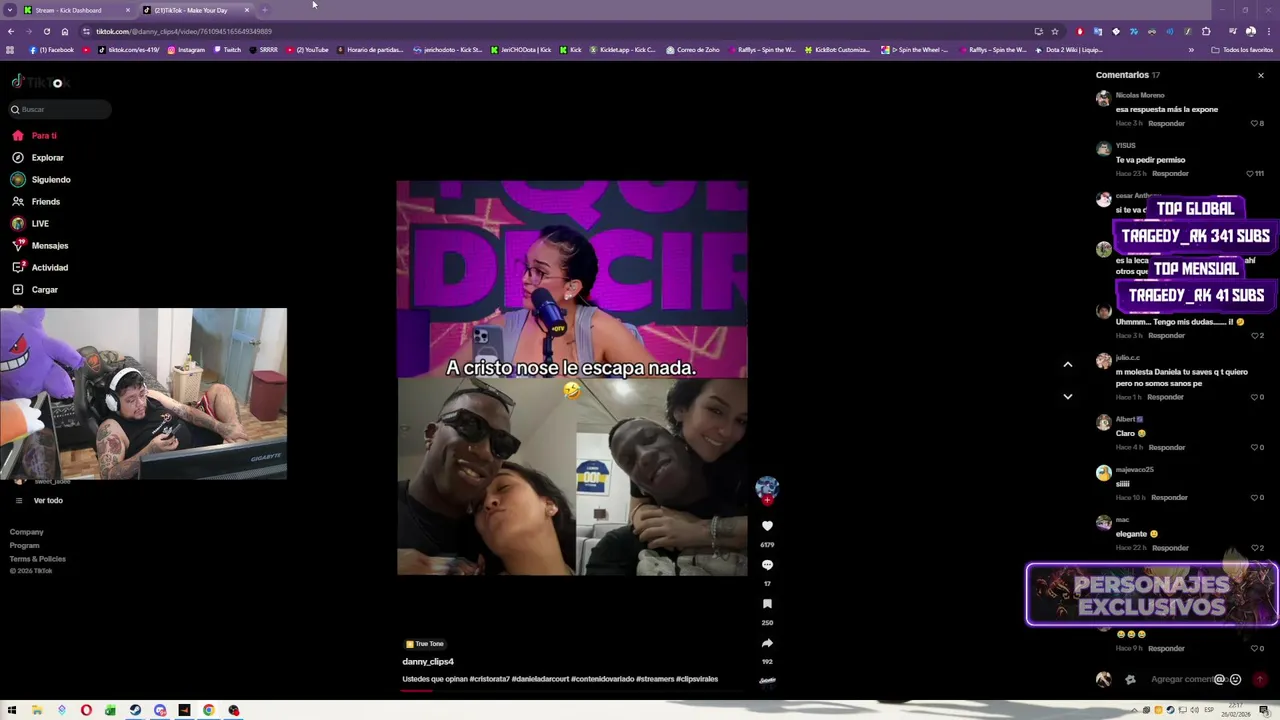
Task: Open Steam from the taskbar
Action: tap(135, 710)
